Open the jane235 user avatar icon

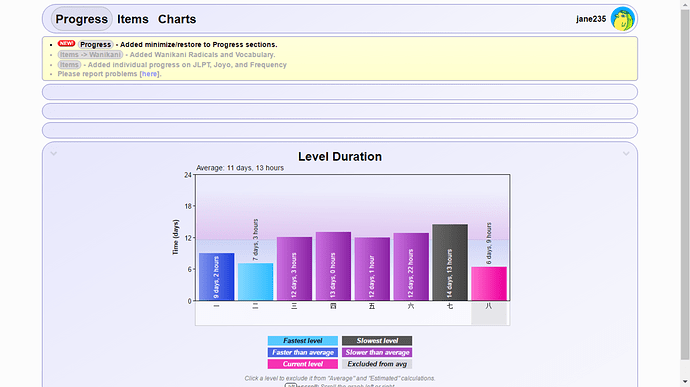coord(622,19)
